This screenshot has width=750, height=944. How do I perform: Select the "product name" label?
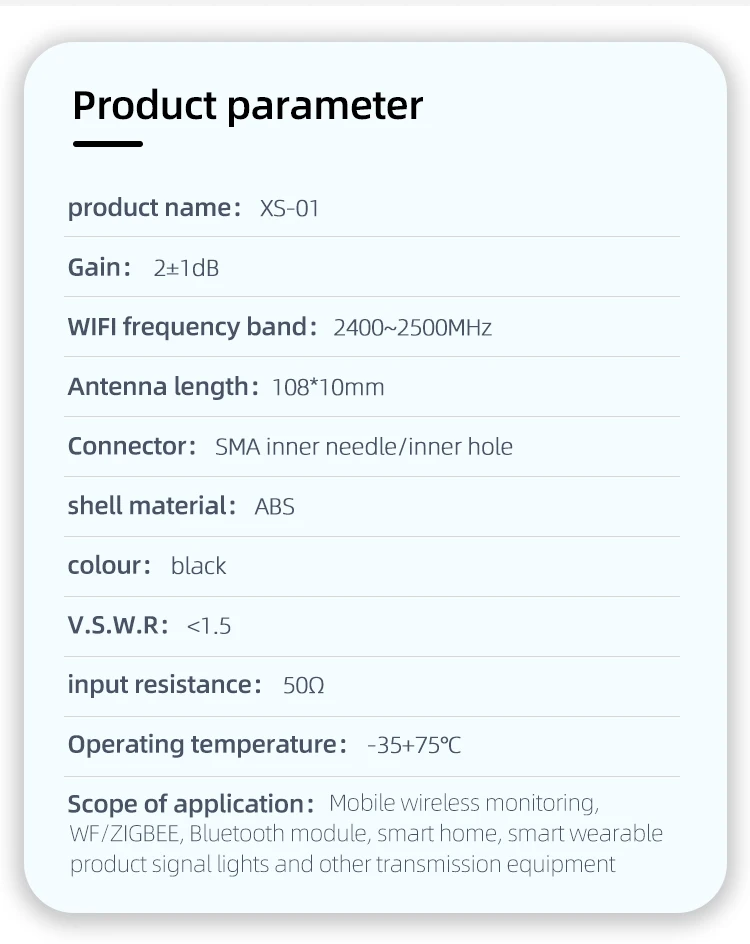pos(154,208)
